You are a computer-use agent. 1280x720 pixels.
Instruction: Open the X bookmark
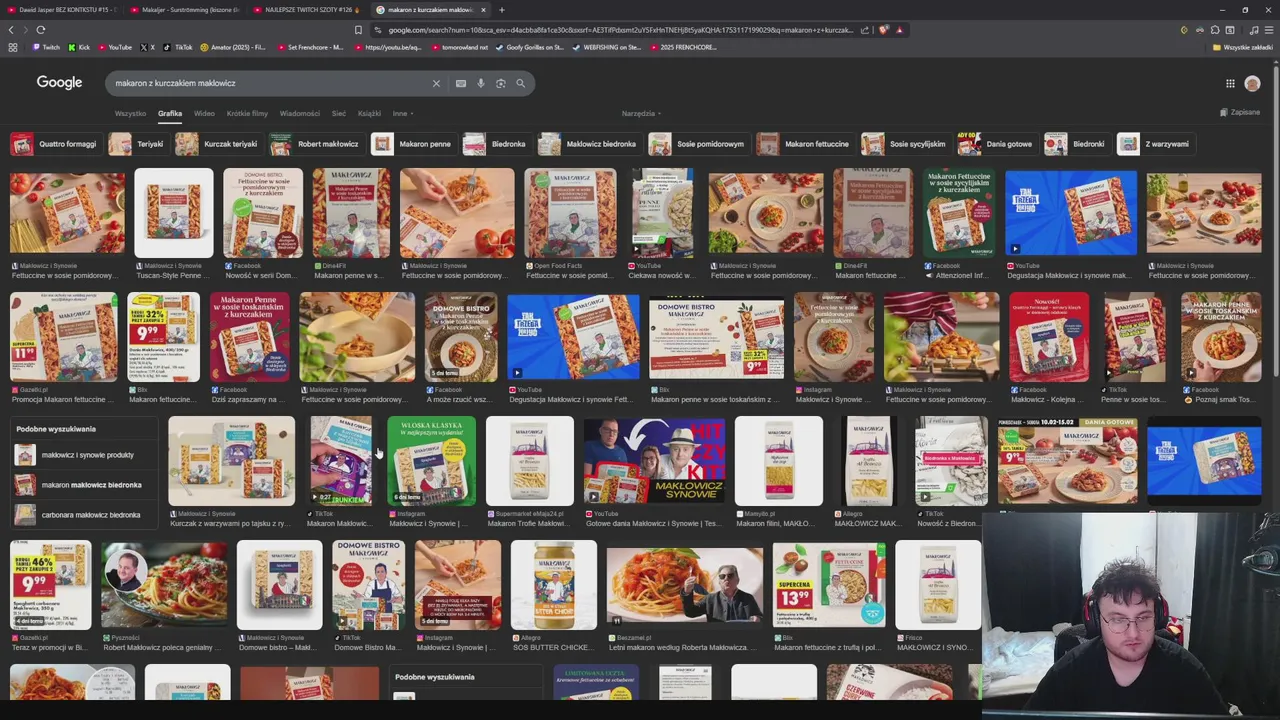(x=147, y=47)
